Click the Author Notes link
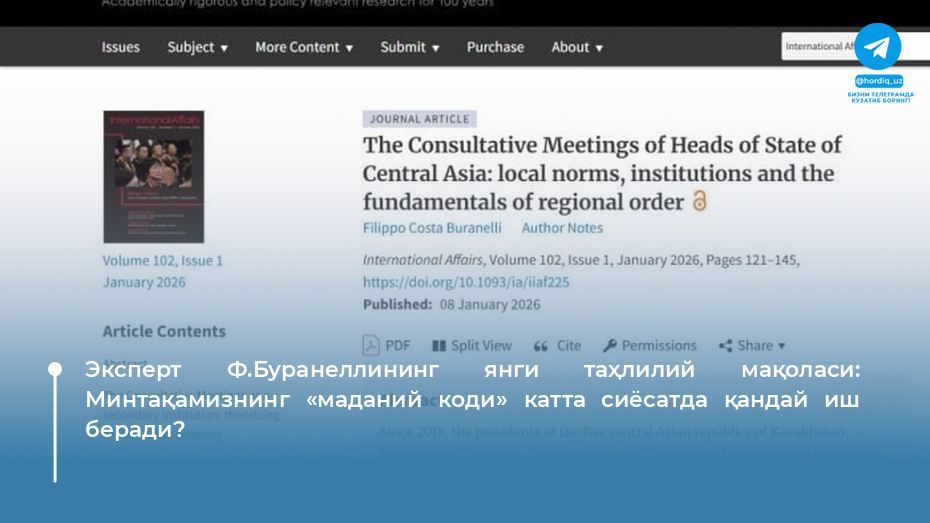 point(562,228)
